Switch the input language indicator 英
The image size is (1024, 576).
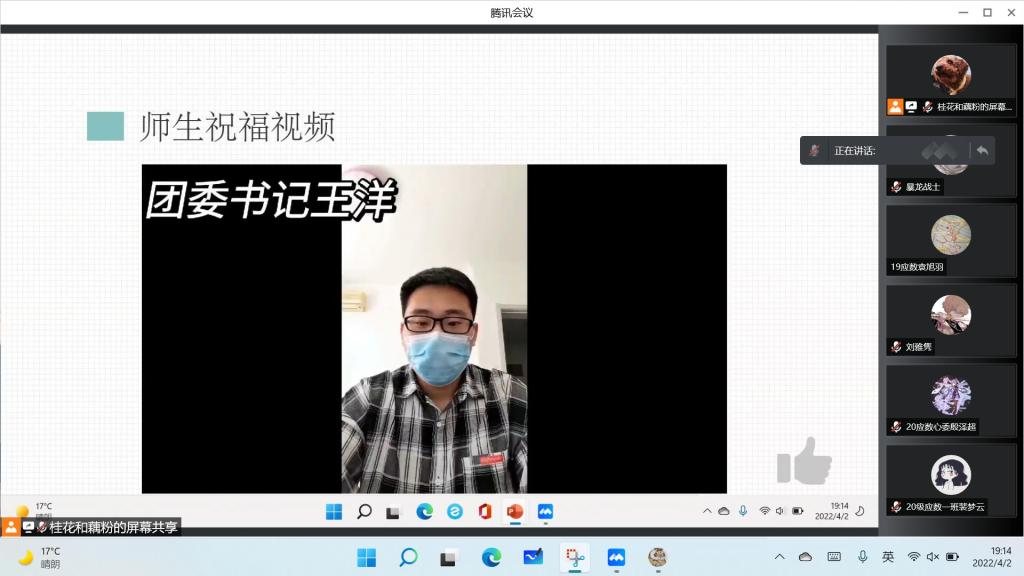coord(888,557)
